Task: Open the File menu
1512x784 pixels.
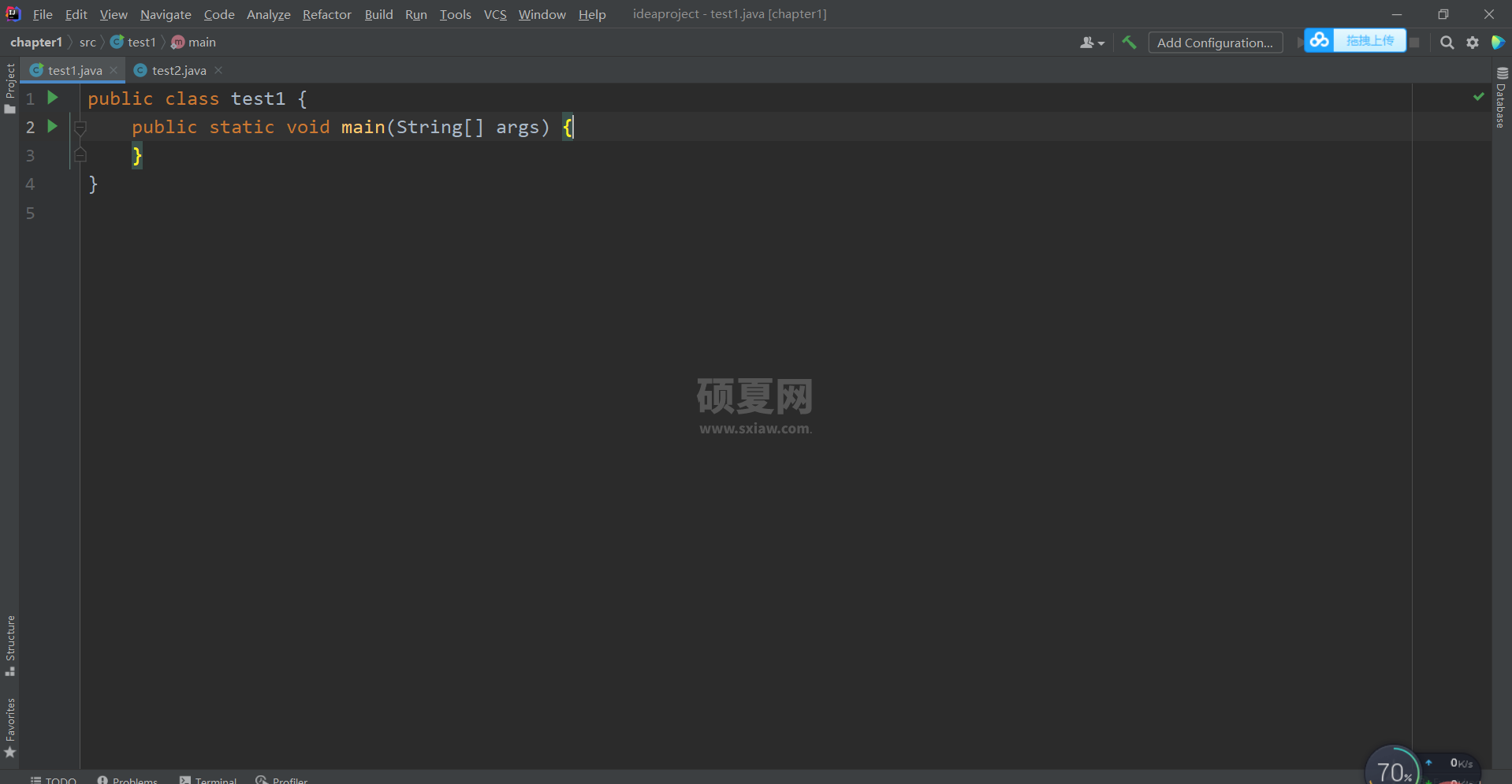Action: [43, 14]
